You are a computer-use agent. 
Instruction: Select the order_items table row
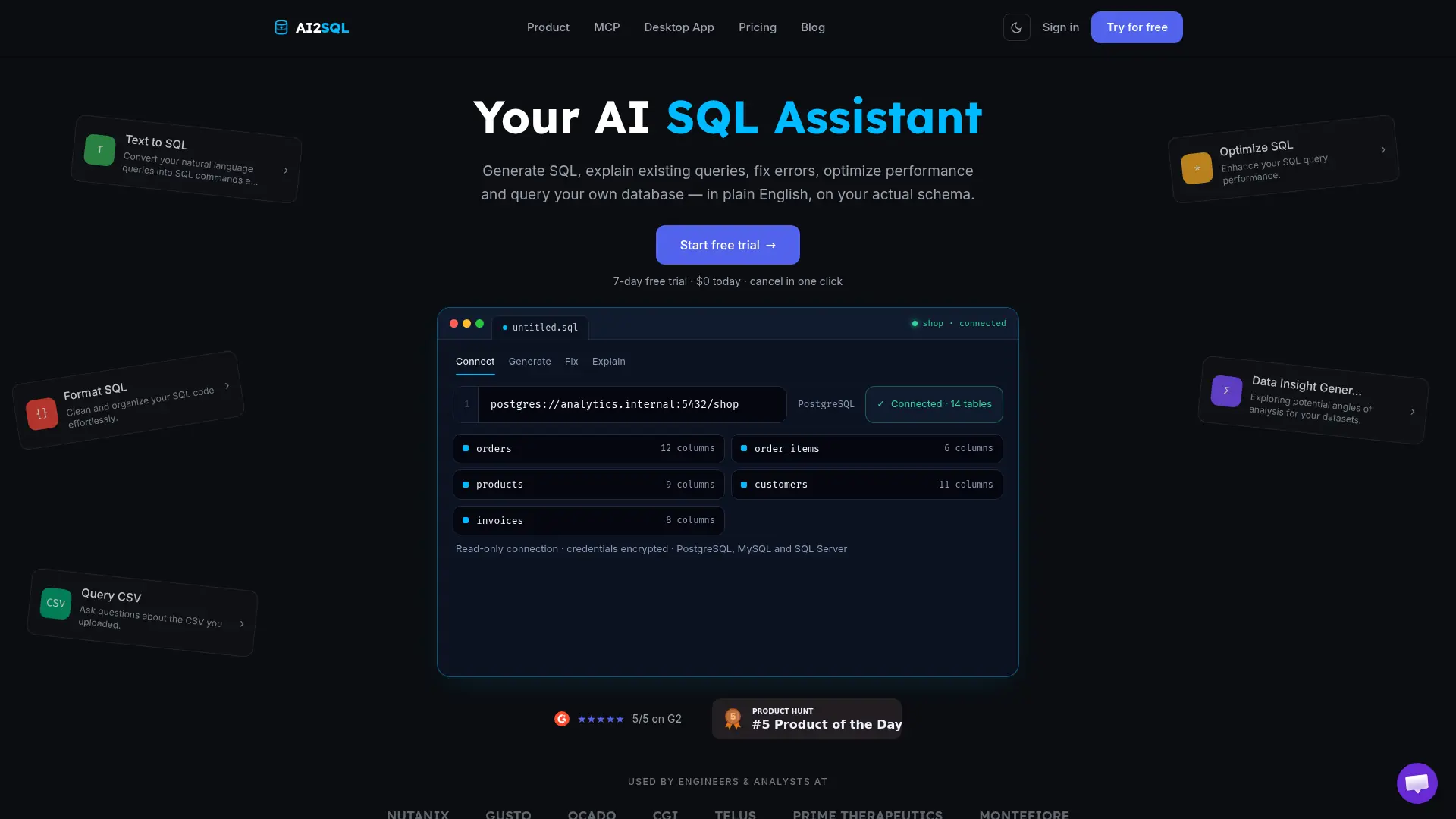(867, 448)
